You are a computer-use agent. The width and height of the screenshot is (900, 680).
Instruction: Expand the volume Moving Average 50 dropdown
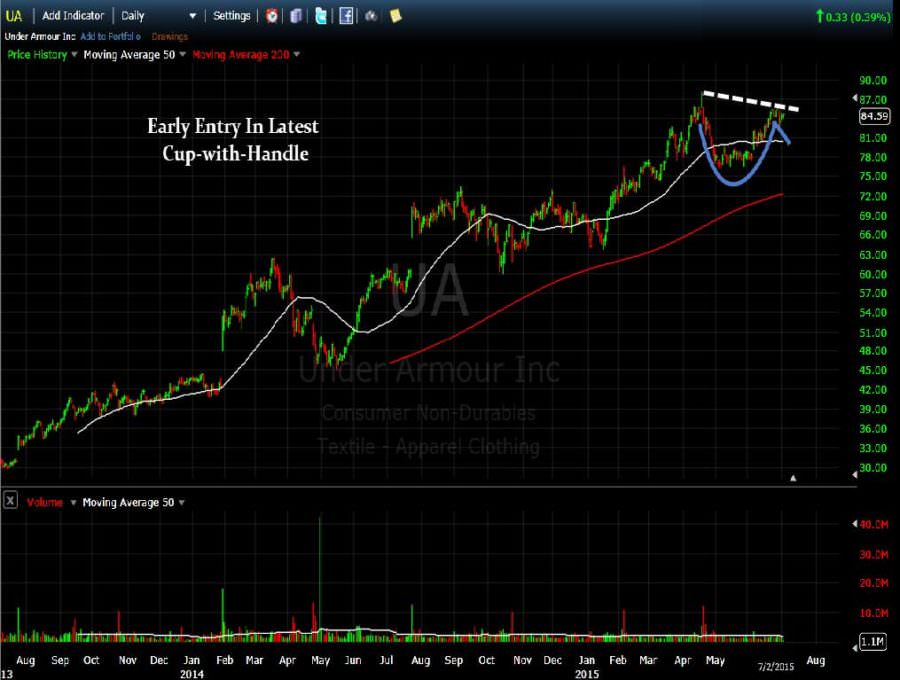[x=181, y=503]
